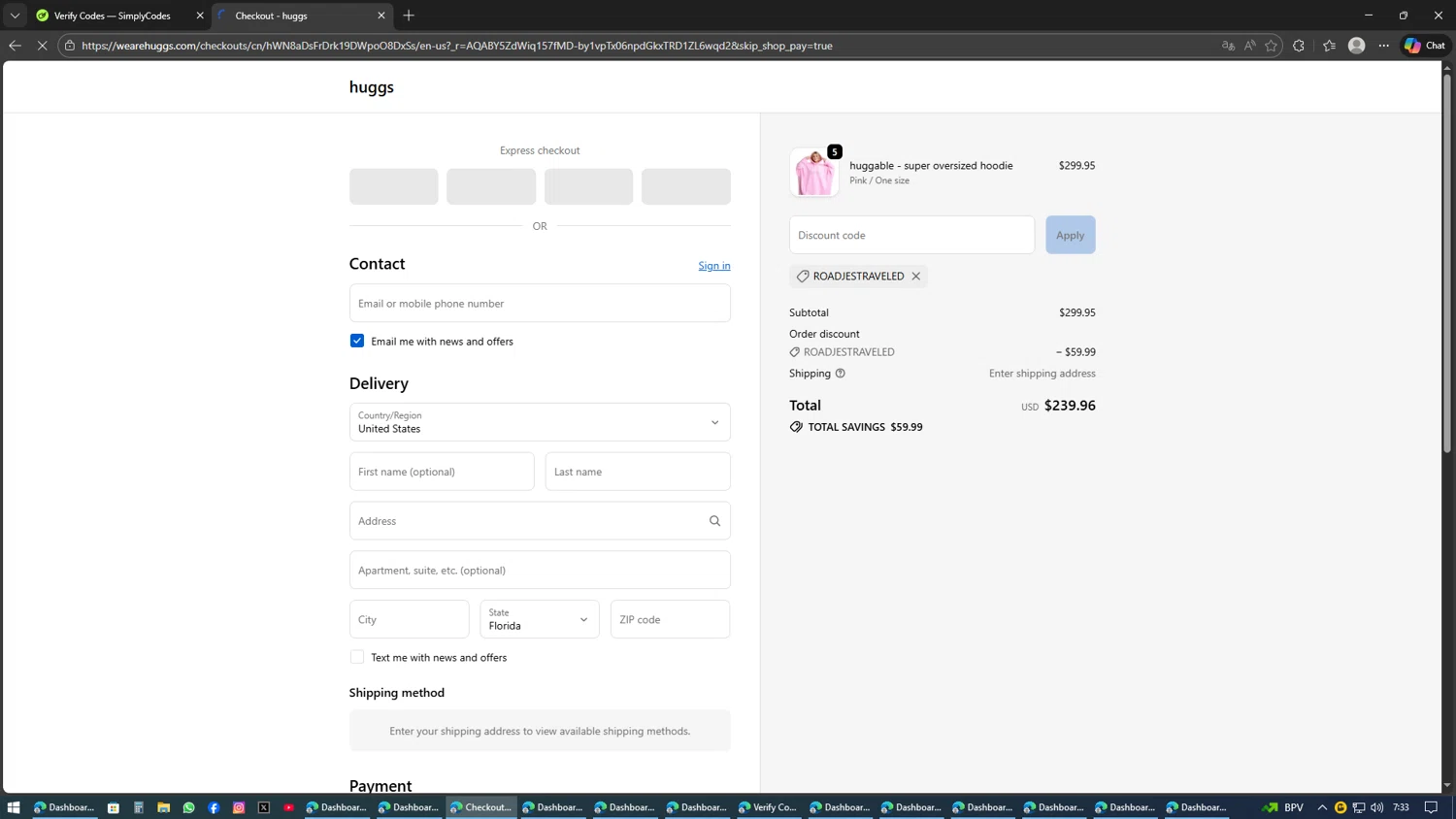View site information lock icon
This screenshot has height=819, width=1456.
coord(70,46)
